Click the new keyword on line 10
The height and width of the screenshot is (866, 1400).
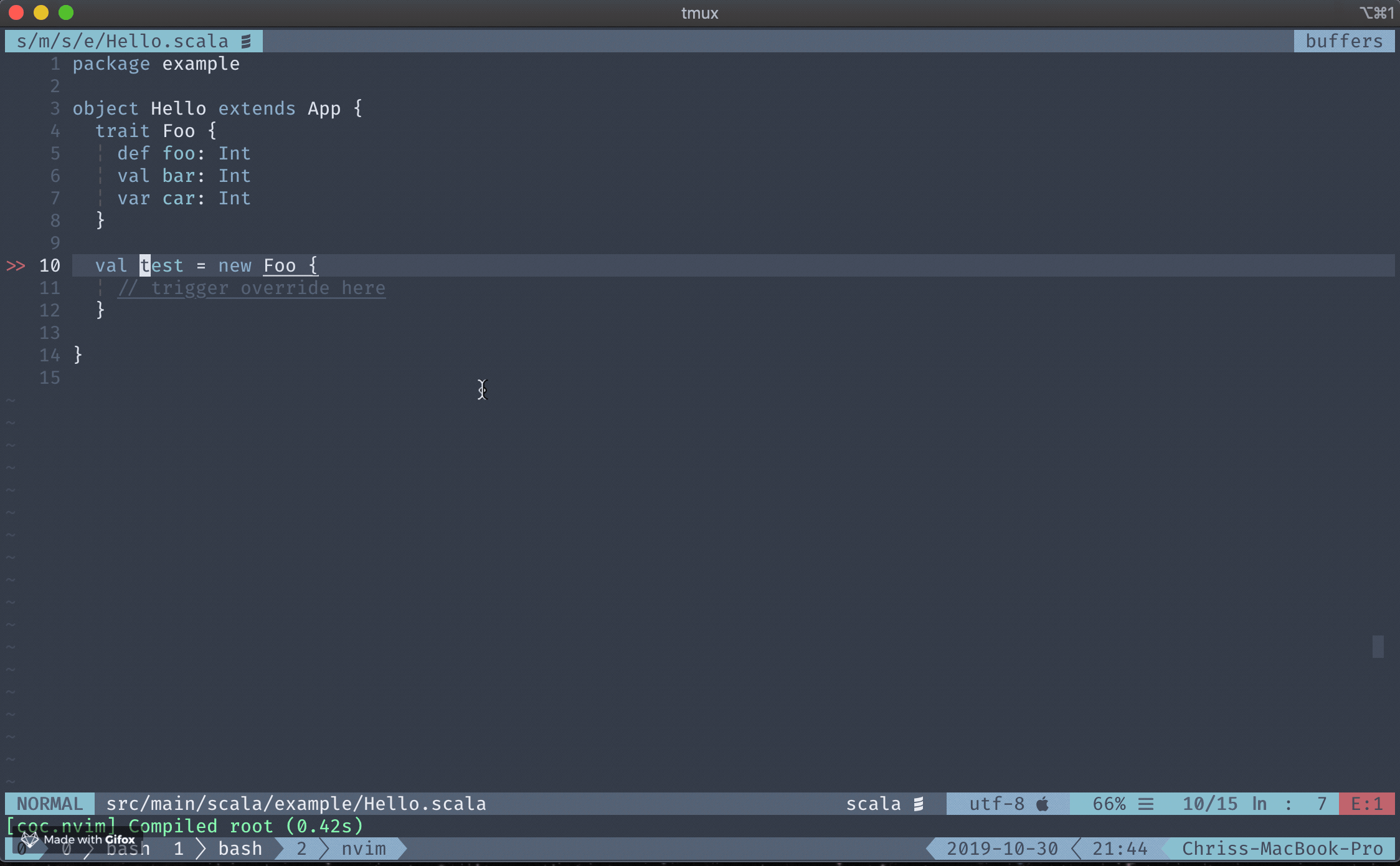coord(235,265)
